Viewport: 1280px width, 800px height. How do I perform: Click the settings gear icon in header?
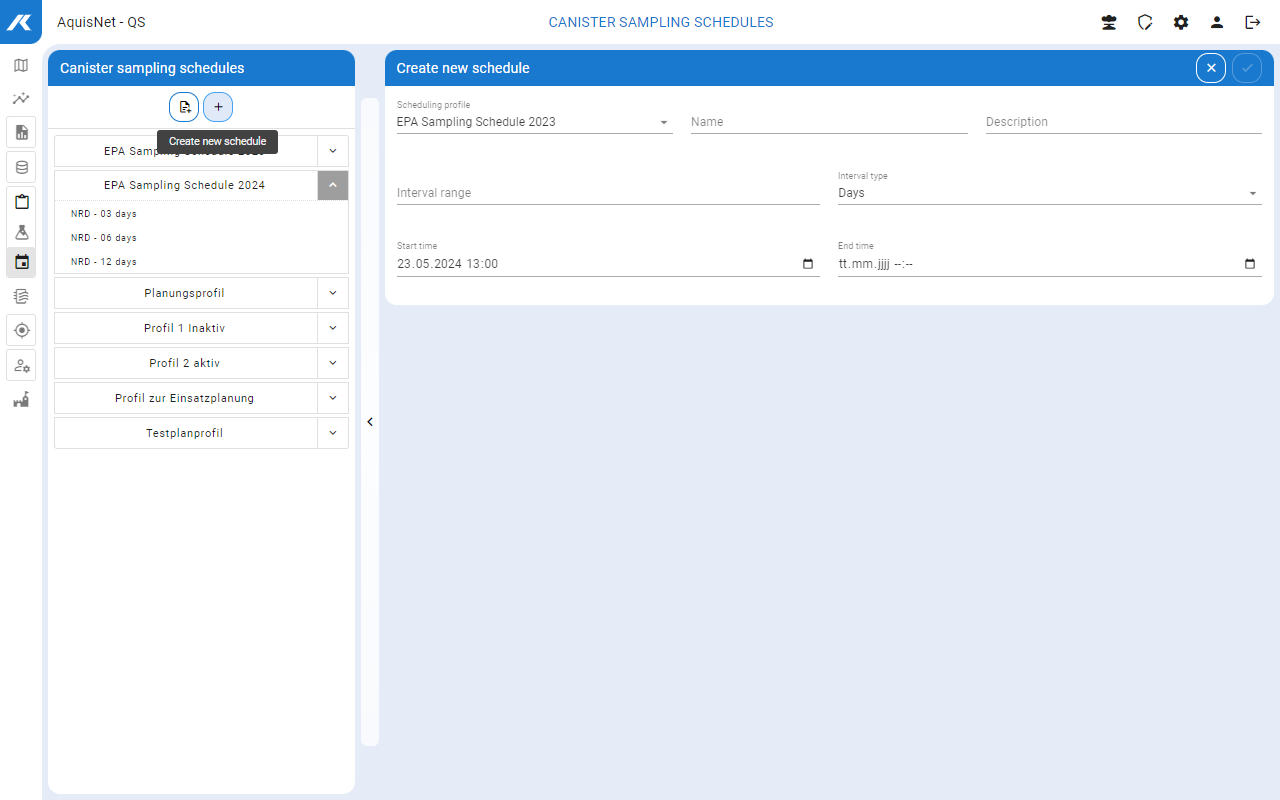pos(1181,22)
